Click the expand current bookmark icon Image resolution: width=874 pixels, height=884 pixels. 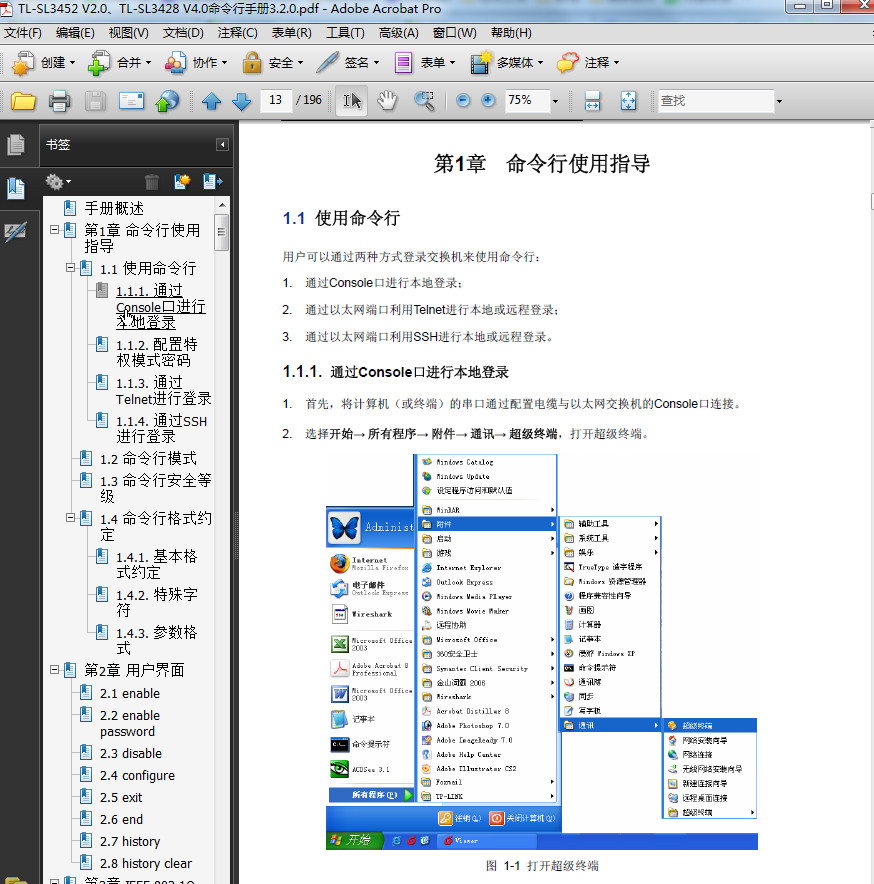(213, 182)
